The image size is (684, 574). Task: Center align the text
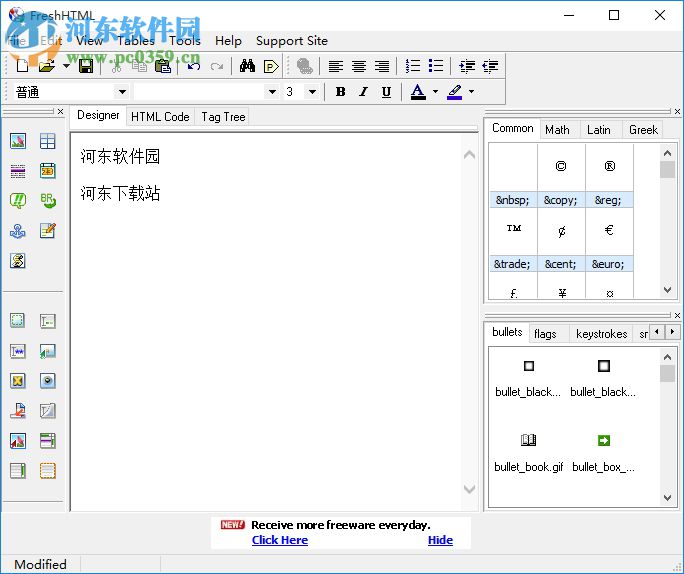click(x=359, y=66)
